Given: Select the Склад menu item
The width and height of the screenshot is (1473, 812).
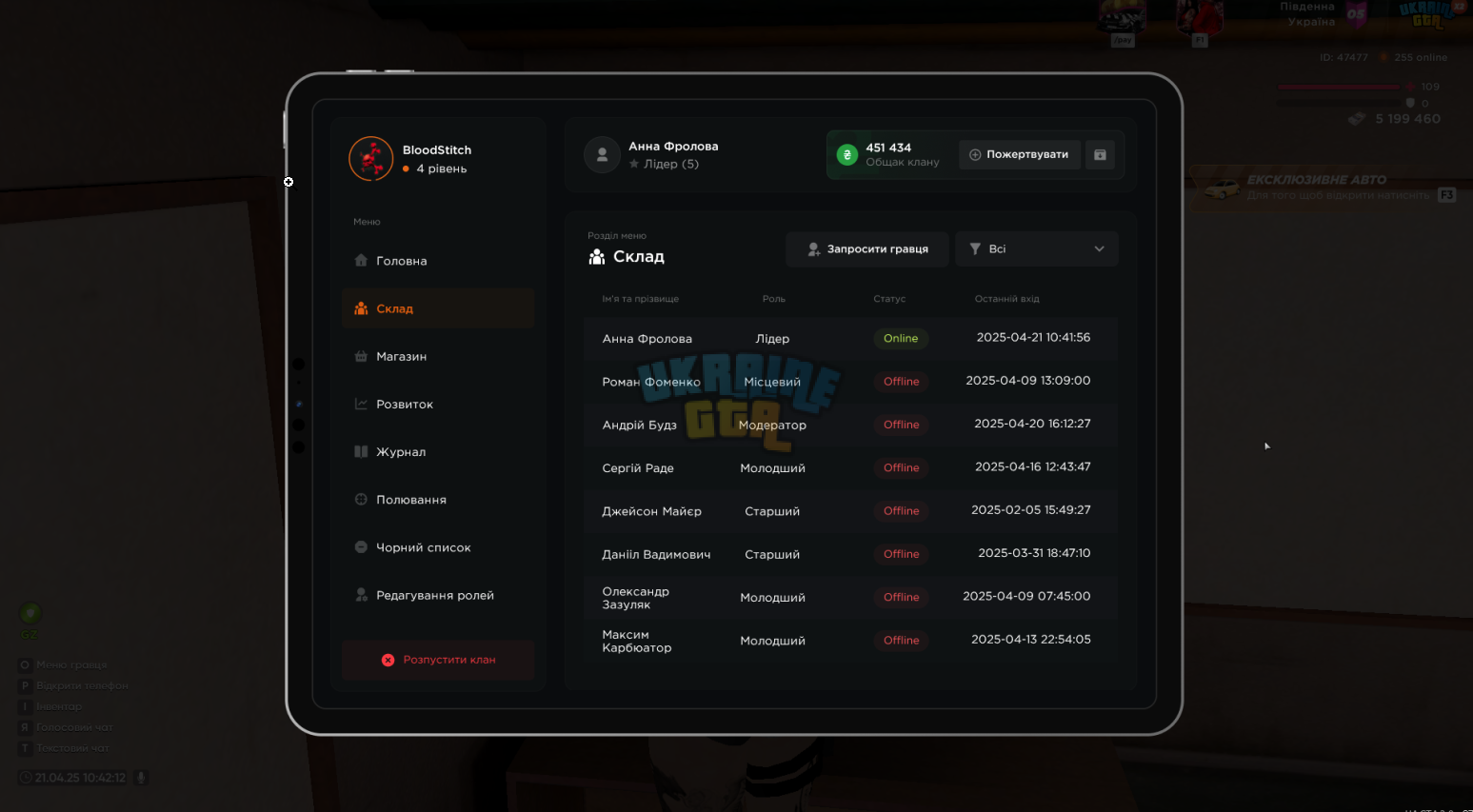Looking at the screenshot, I should tap(438, 308).
